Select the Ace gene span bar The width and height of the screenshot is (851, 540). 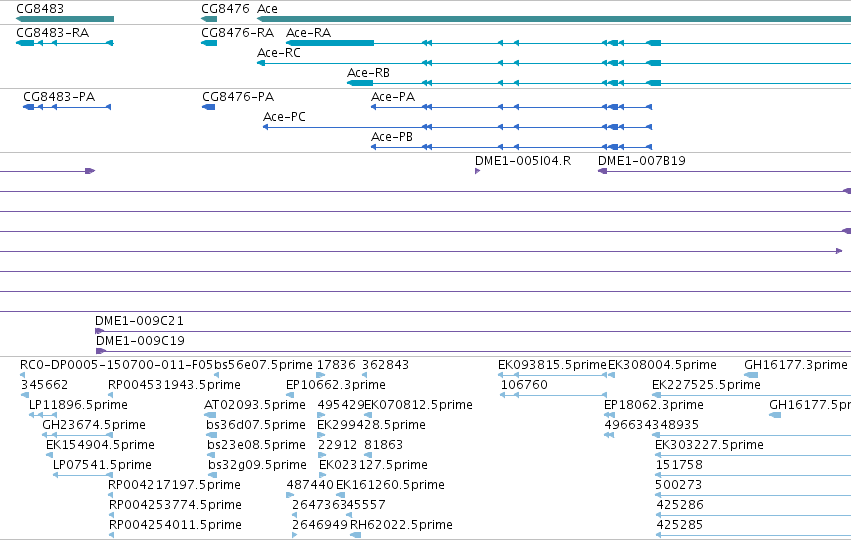coord(554,19)
